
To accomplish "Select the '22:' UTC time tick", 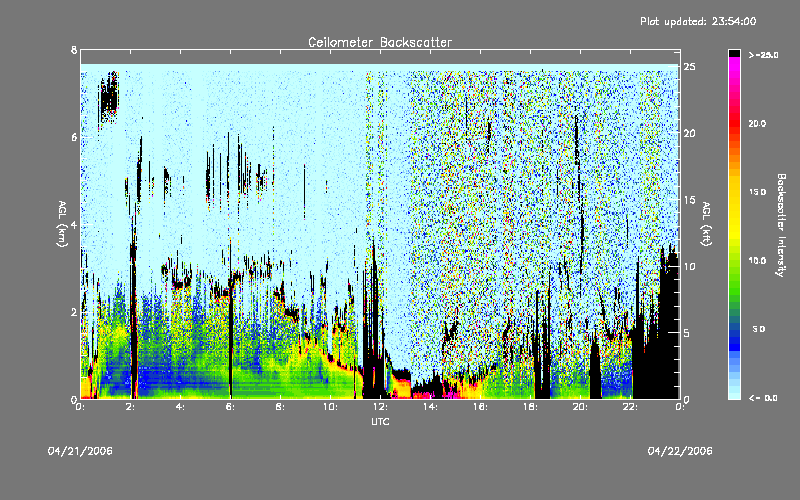I will (x=630, y=407).
